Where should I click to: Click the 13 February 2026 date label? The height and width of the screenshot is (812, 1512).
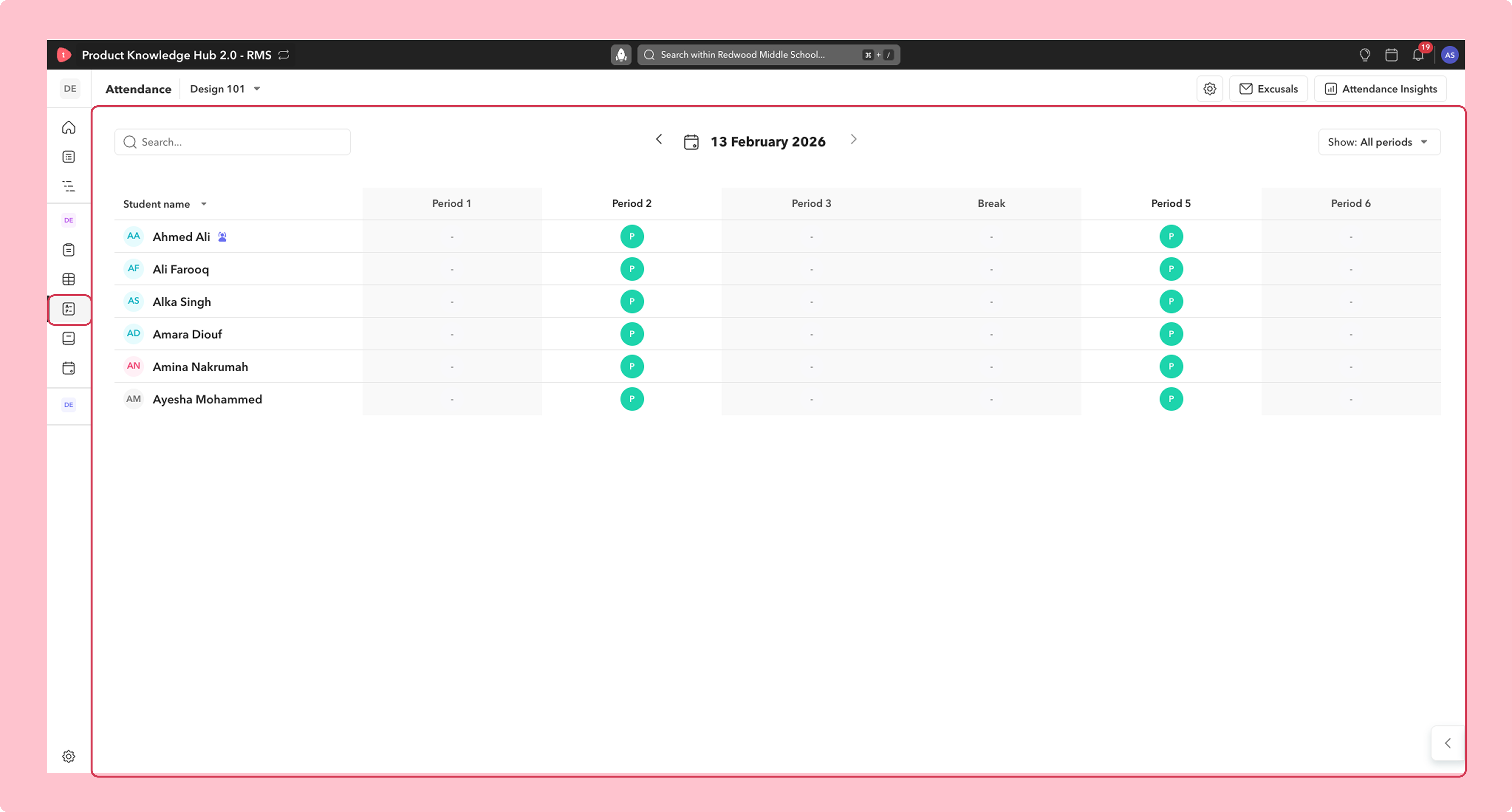(768, 142)
